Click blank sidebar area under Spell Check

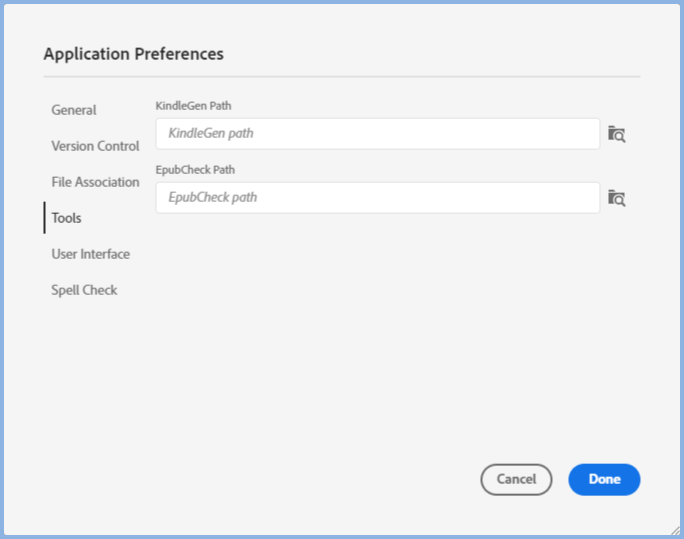point(90,380)
